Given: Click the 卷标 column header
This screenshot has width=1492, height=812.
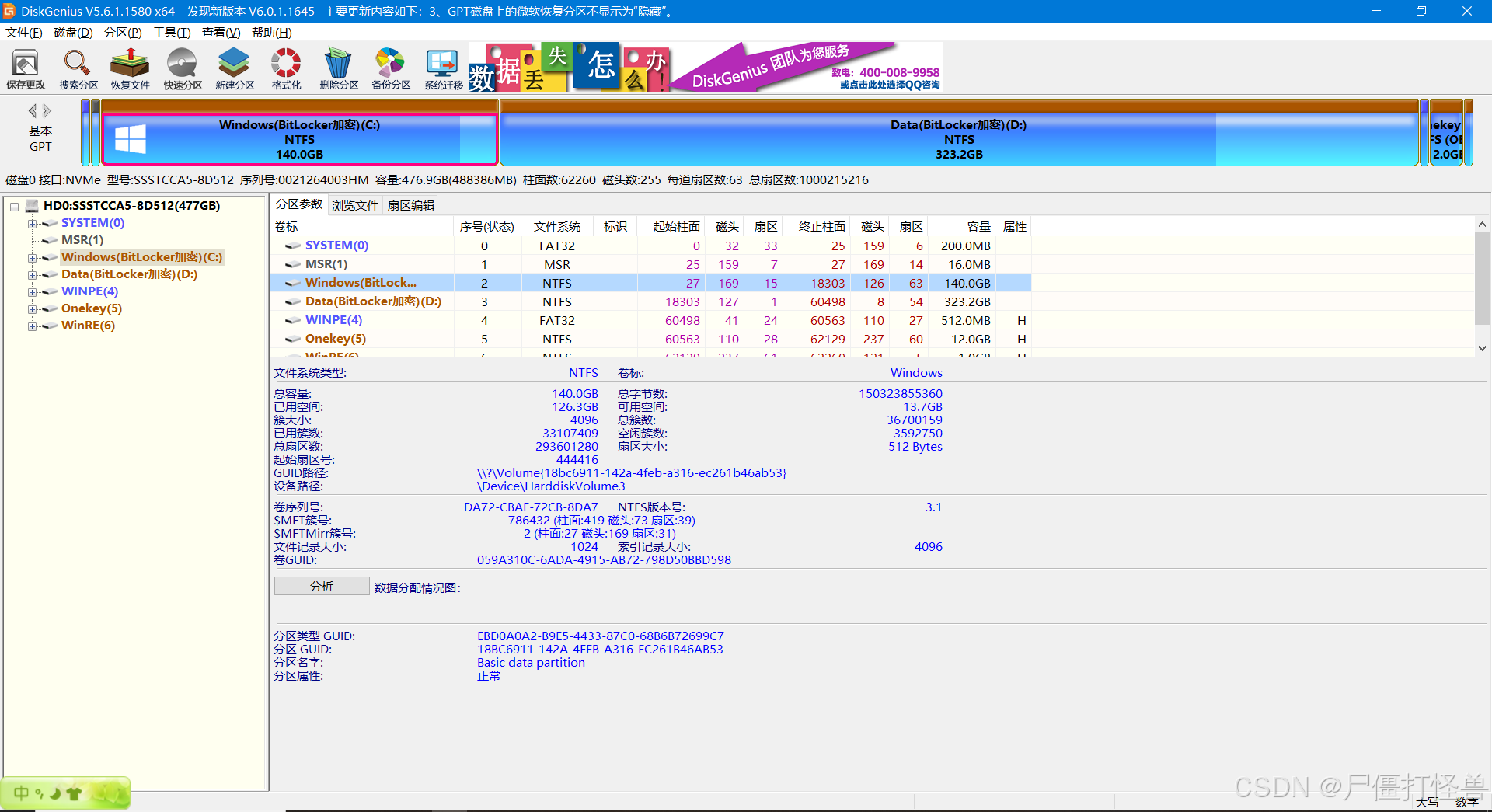Looking at the screenshot, I should (361, 227).
